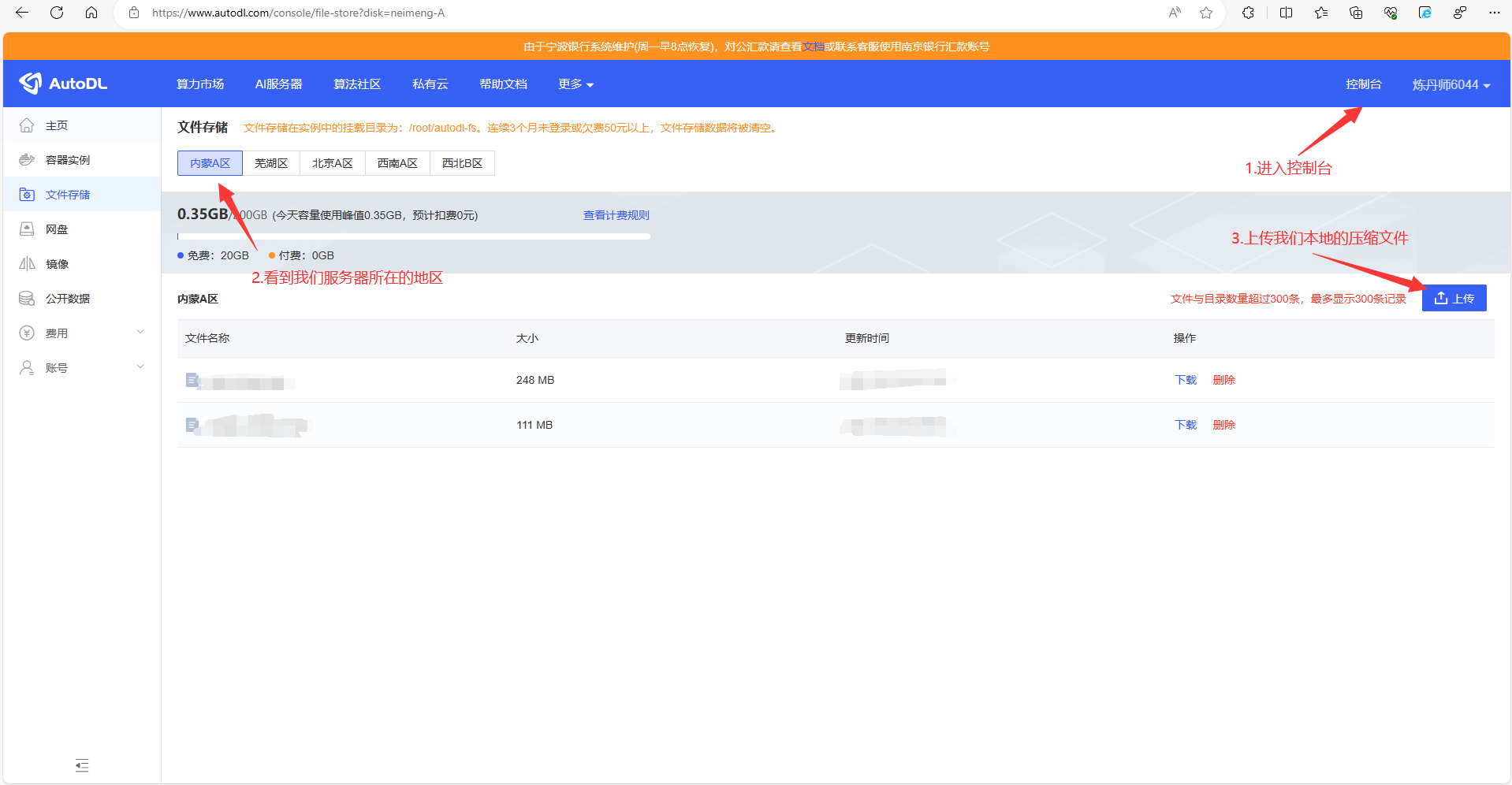Screen dimensions: 1512x785
Task: Click the 111 MB size cell
Action: coord(534,425)
